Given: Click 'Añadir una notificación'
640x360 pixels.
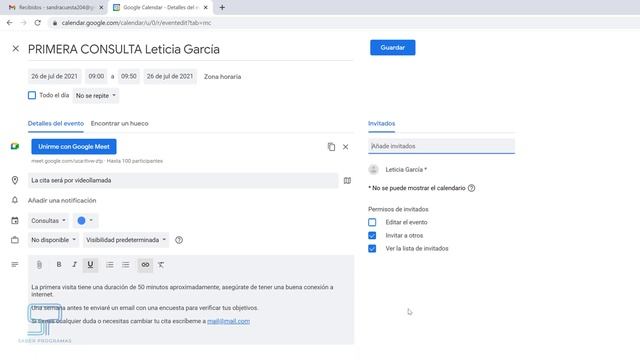Looking at the screenshot, I should pyautogui.click(x=62, y=201).
